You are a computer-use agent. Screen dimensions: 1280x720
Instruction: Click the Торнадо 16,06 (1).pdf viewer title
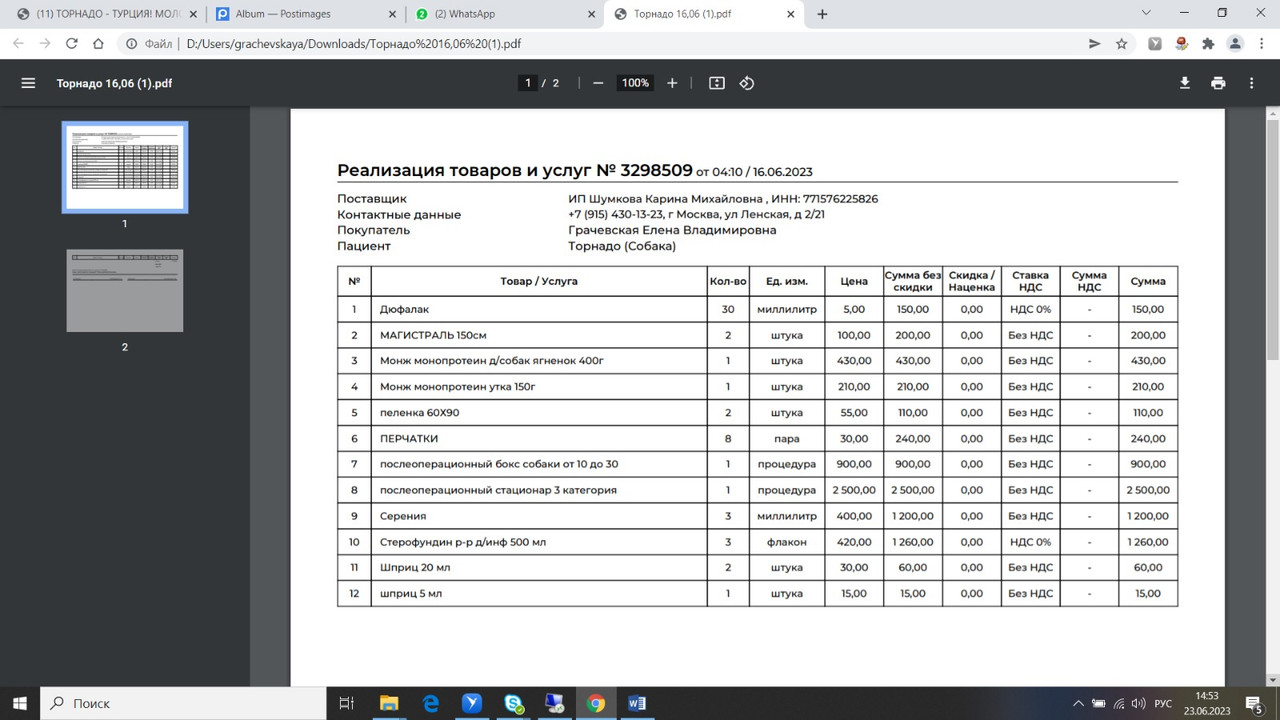point(114,83)
